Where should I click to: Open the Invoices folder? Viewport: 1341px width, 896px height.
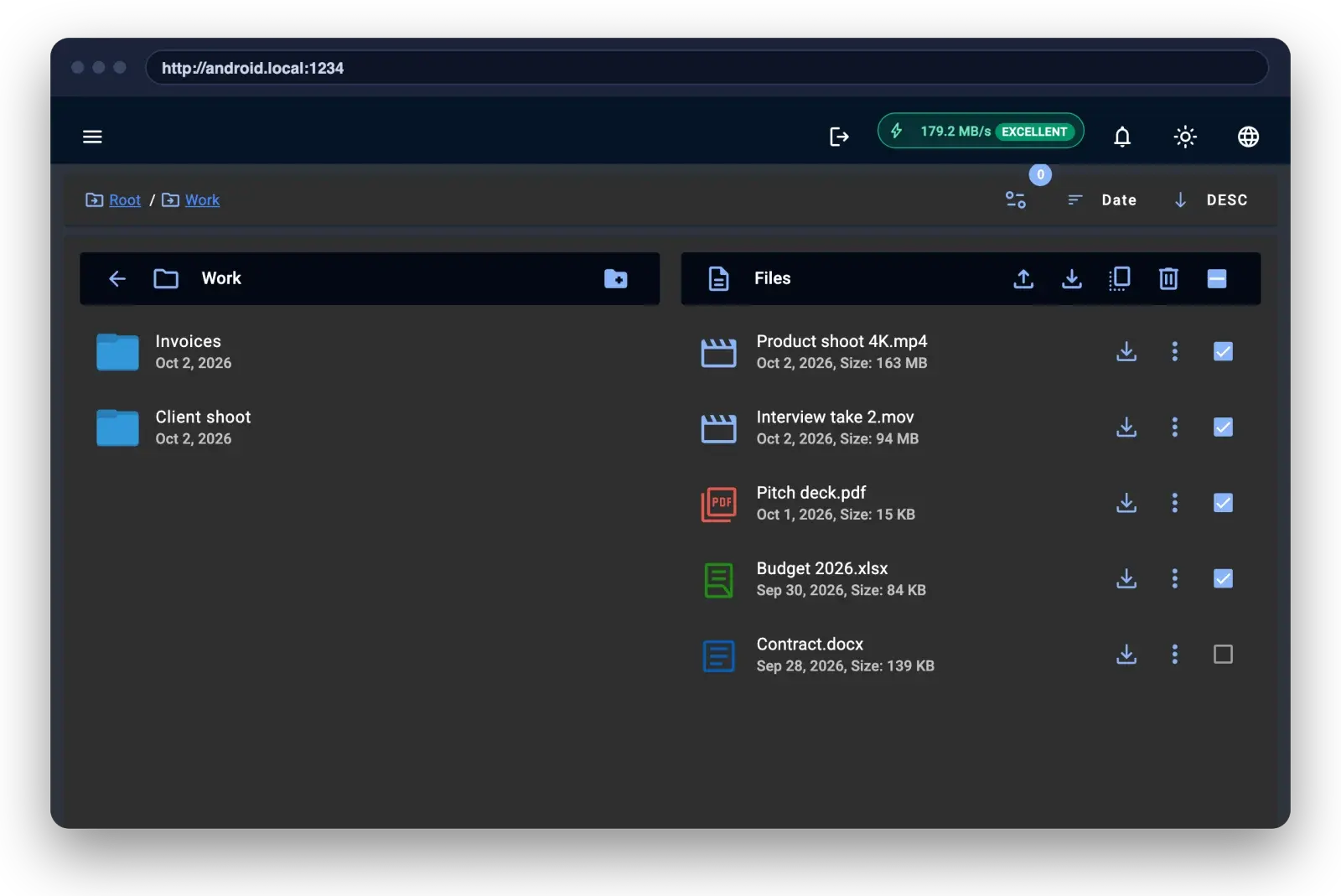tap(370, 351)
